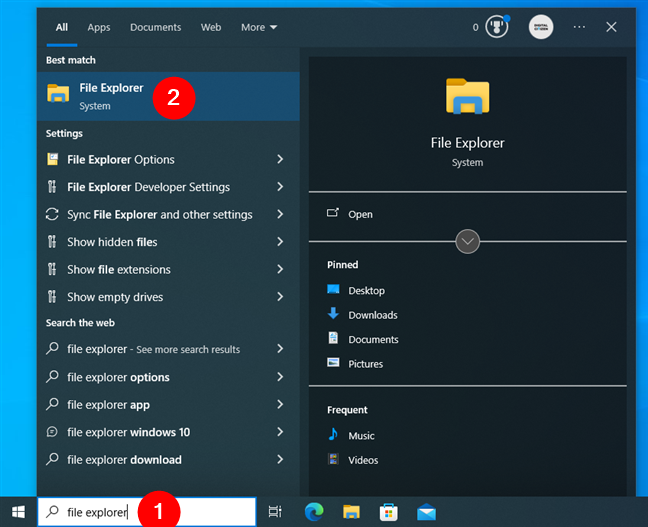Switch to the Documents tab
This screenshot has width=648, height=527.
(155, 27)
